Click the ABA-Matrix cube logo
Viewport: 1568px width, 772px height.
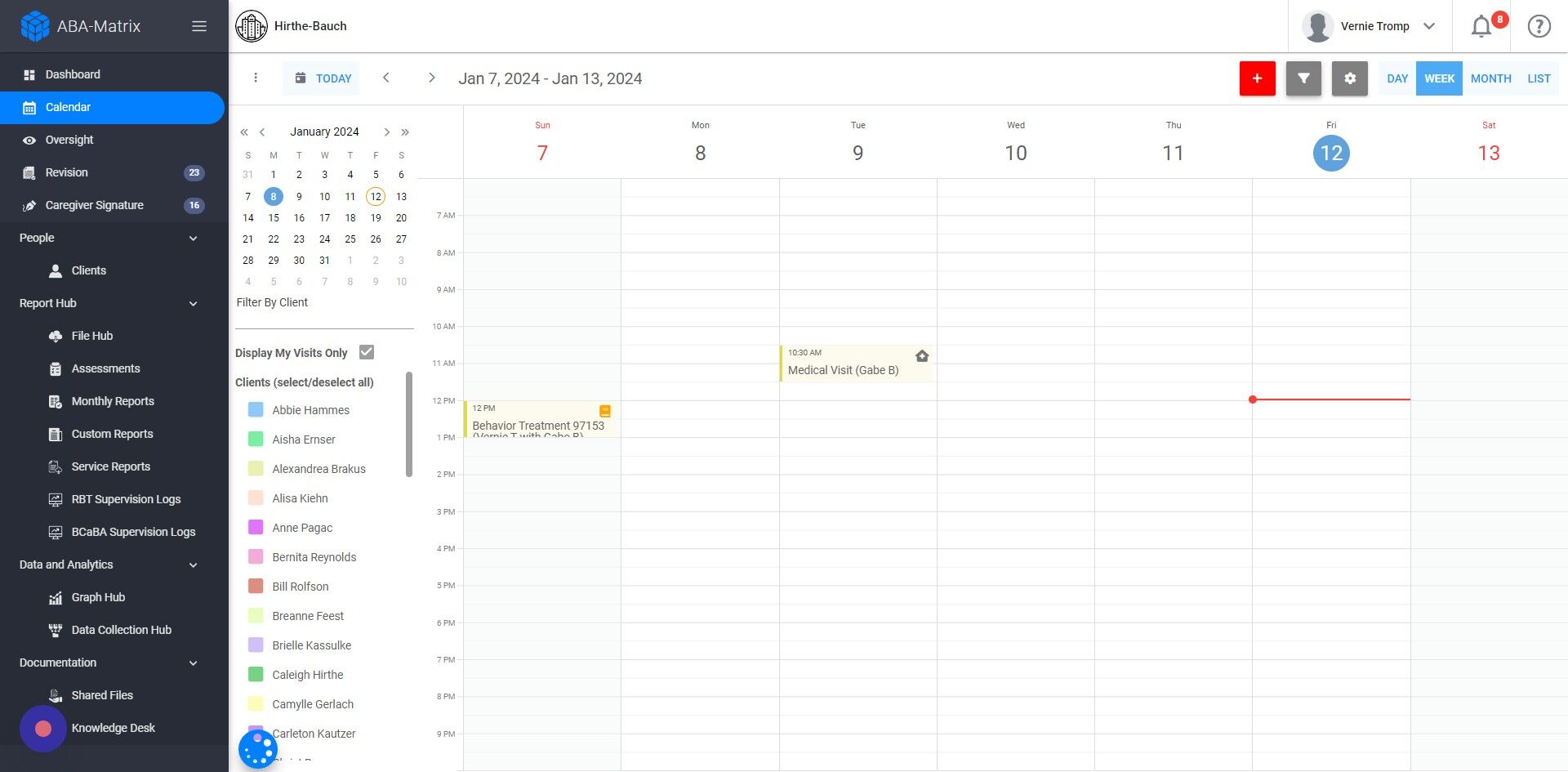[x=34, y=26]
